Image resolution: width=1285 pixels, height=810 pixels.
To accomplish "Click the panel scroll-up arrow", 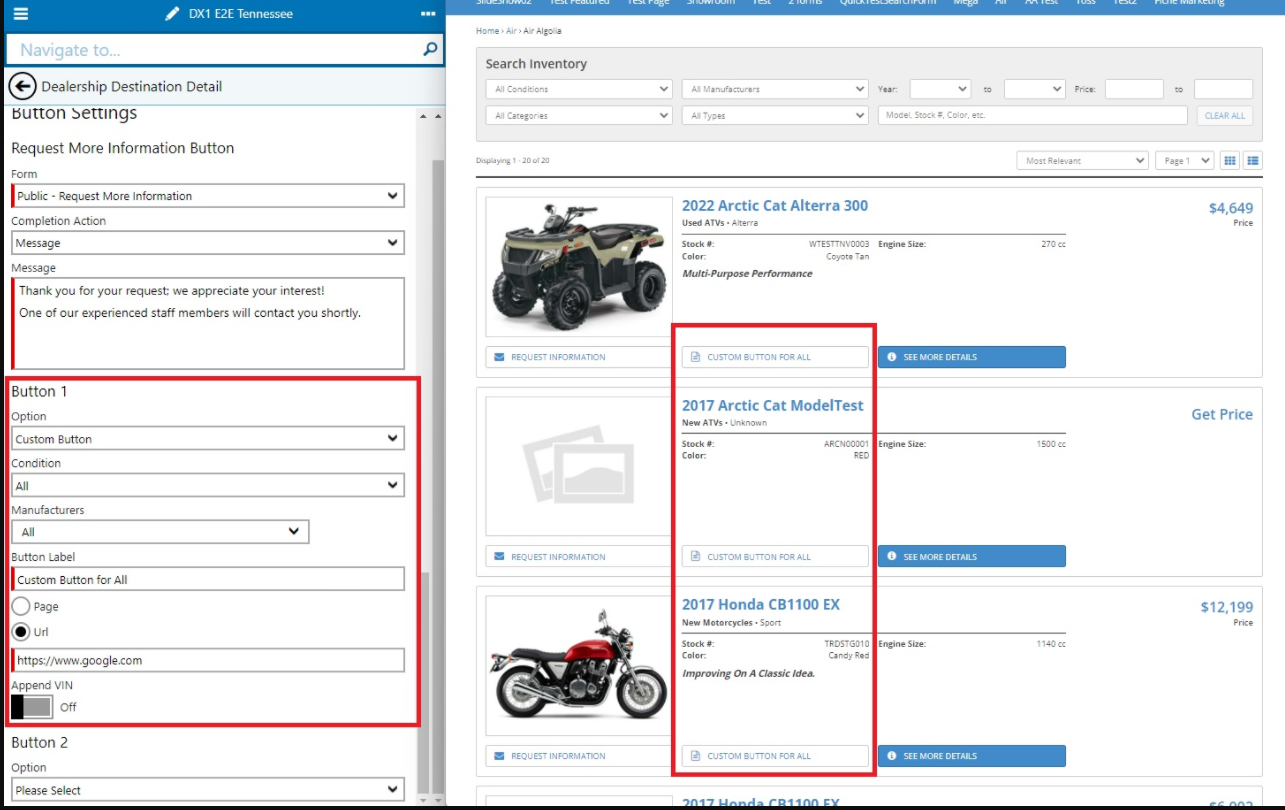I will [x=424, y=117].
